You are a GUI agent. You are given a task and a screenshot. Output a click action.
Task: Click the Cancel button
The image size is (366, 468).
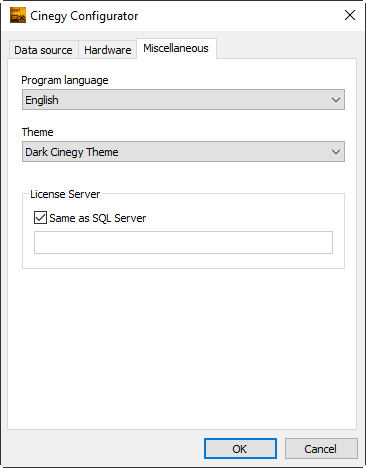tap(321, 449)
